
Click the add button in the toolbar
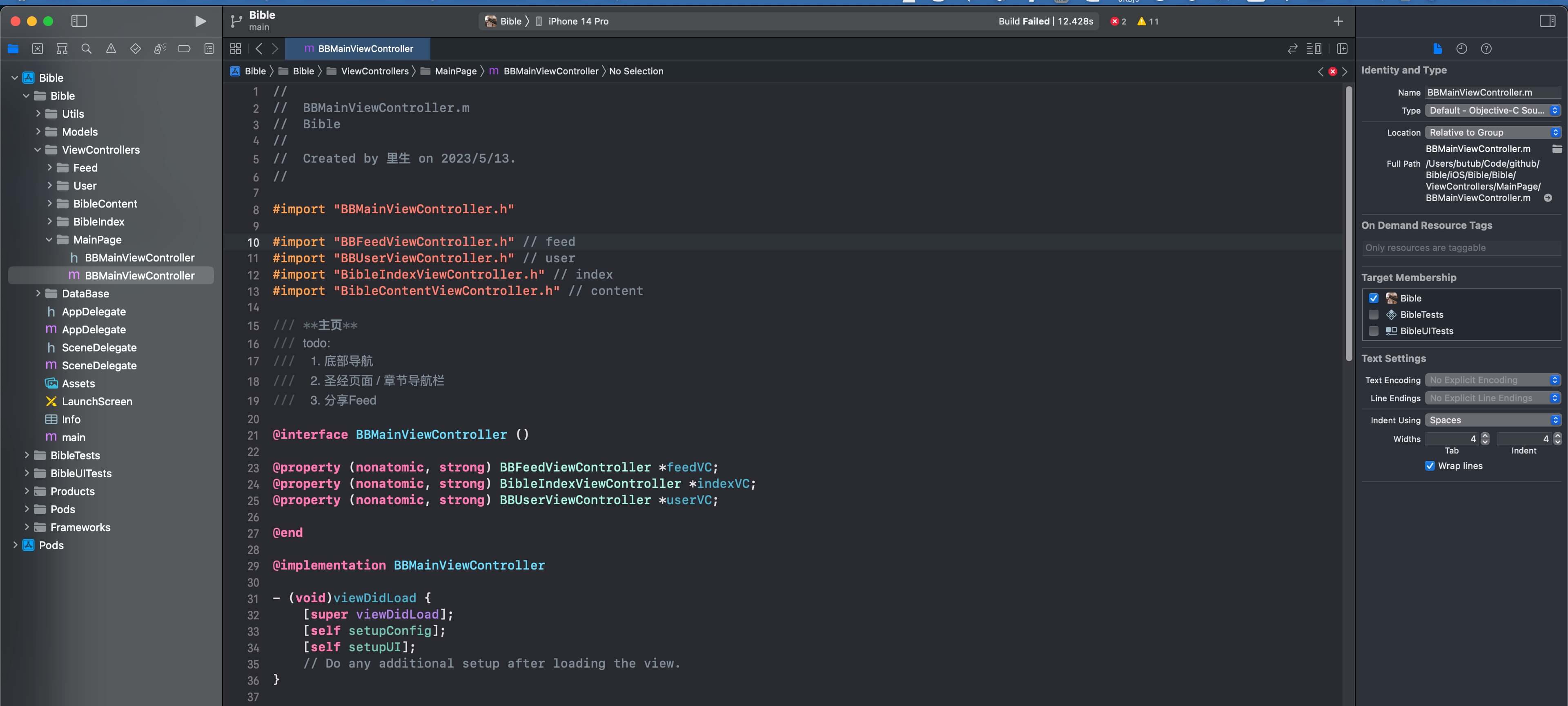[x=1338, y=21]
